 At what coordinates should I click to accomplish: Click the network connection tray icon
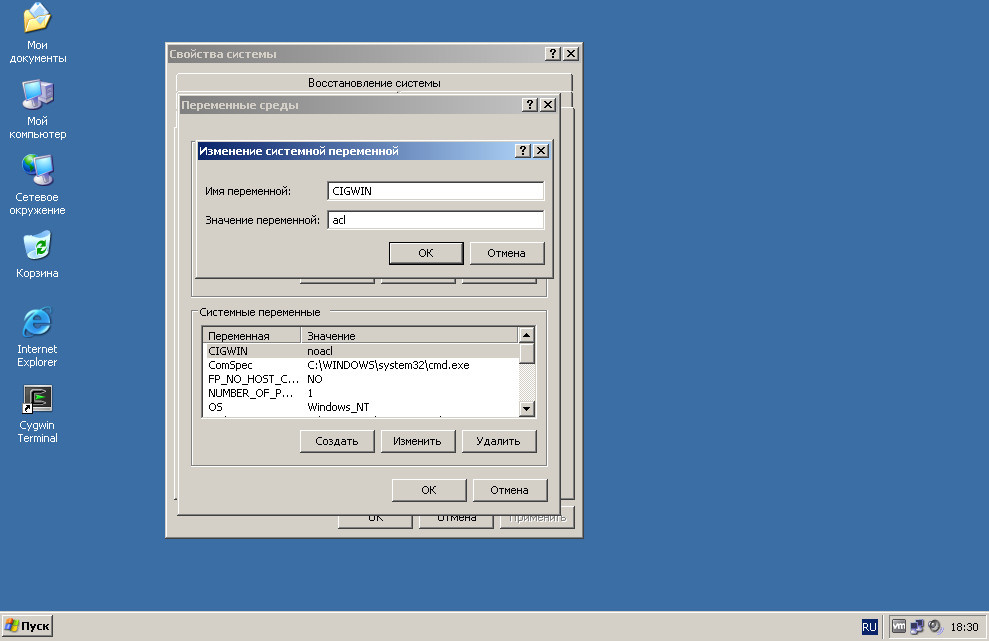tap(917, 626)
